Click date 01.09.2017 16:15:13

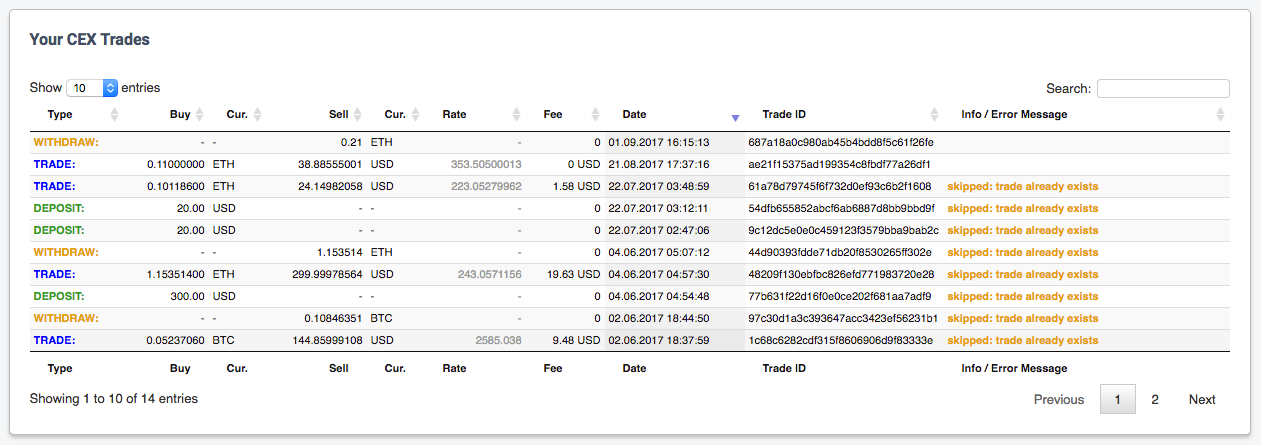658,142
